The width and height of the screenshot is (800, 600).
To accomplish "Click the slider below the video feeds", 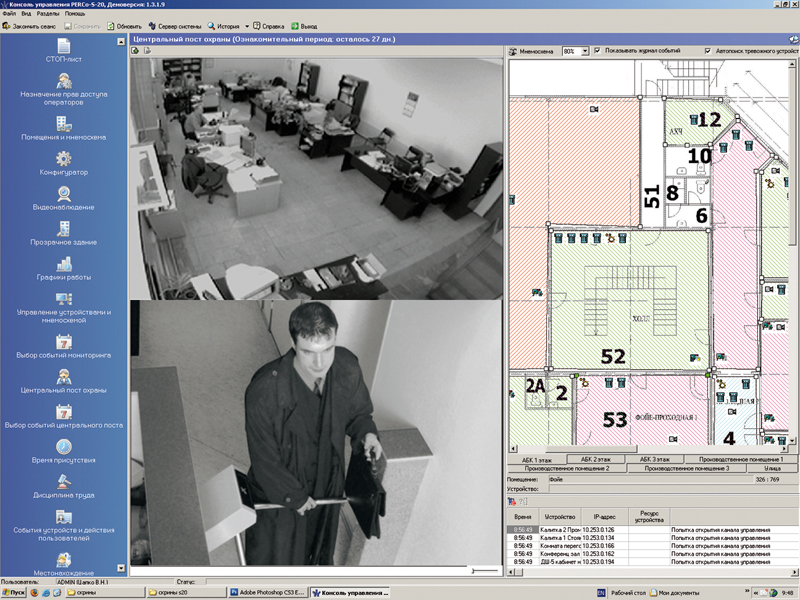I will (x=485, y=571).
